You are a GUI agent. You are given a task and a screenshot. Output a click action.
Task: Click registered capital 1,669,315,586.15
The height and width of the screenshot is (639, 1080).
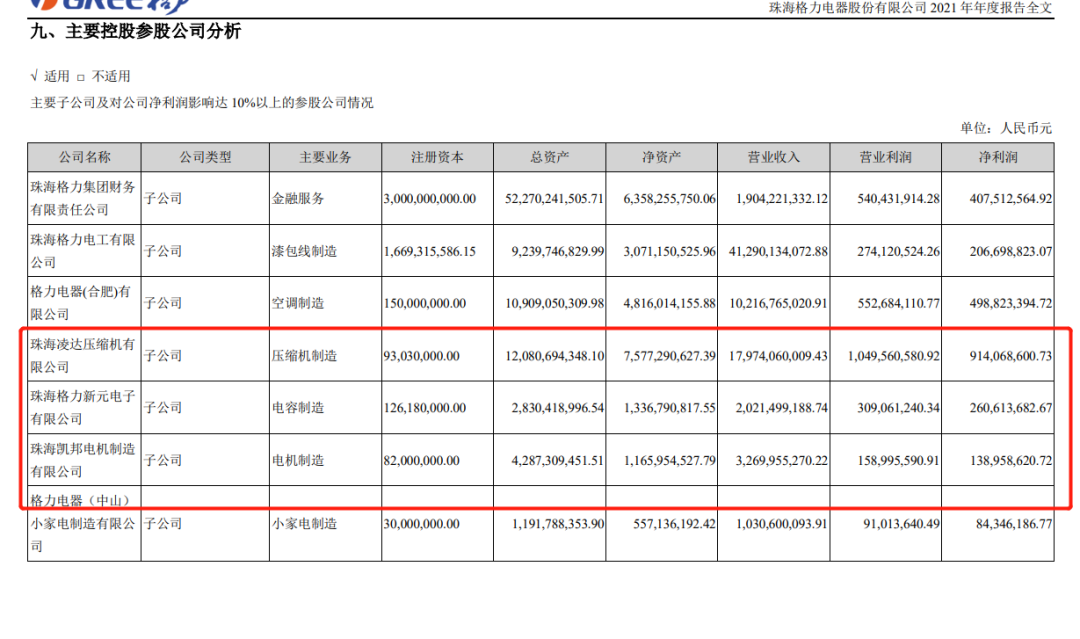click(x=430, y=251)
